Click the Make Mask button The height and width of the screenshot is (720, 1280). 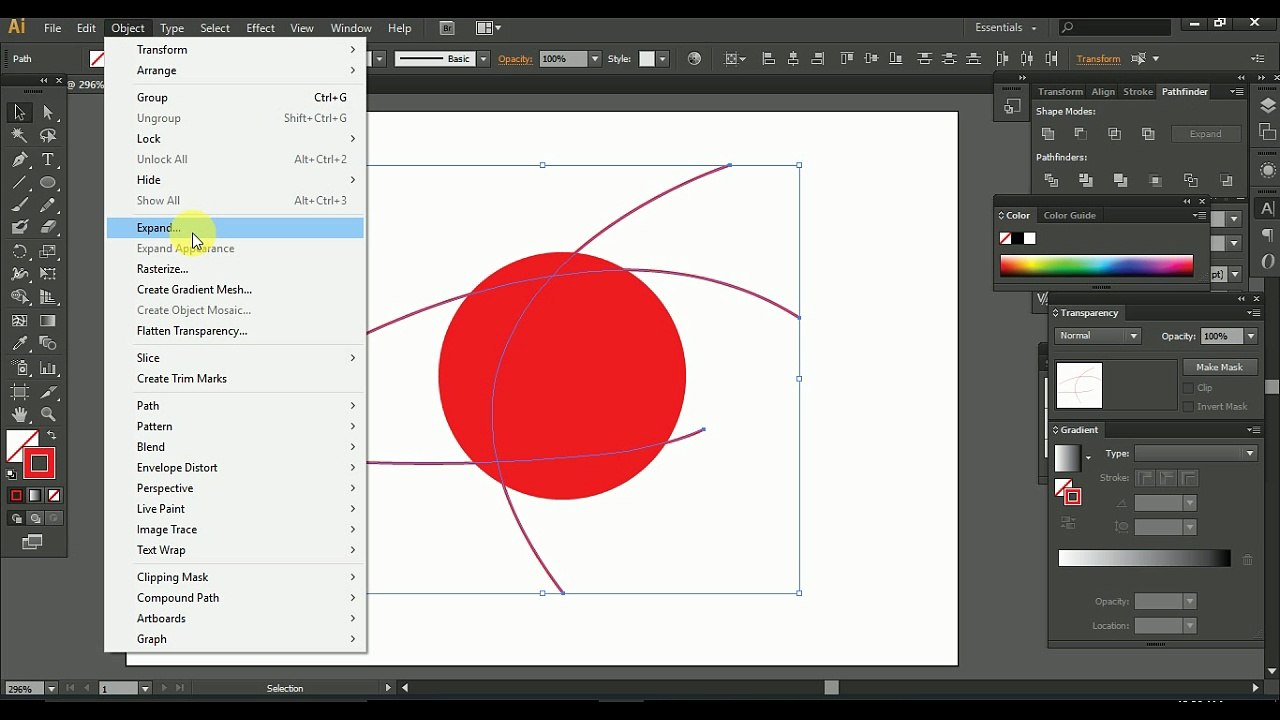pos(1219,367)
